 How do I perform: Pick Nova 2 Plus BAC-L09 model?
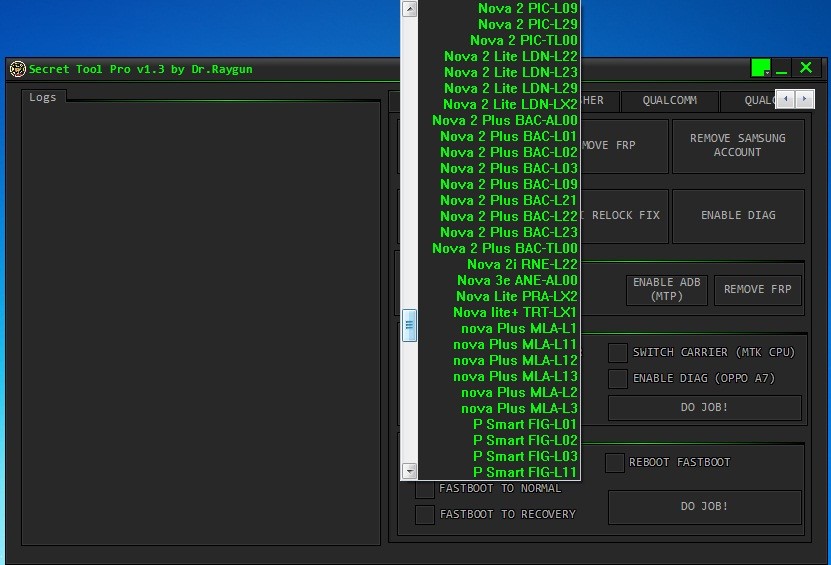point(499,184)
